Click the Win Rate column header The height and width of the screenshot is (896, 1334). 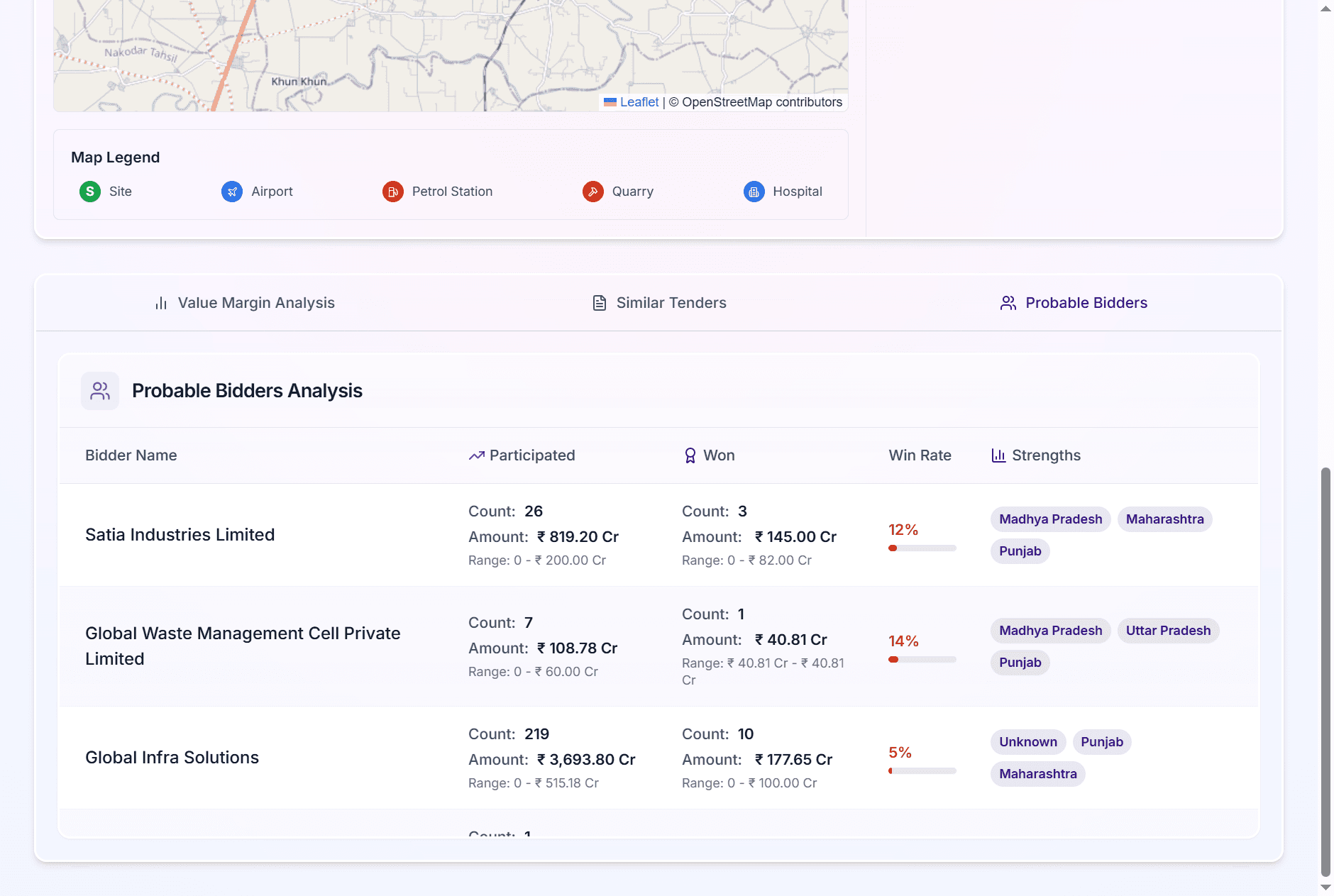920,455
